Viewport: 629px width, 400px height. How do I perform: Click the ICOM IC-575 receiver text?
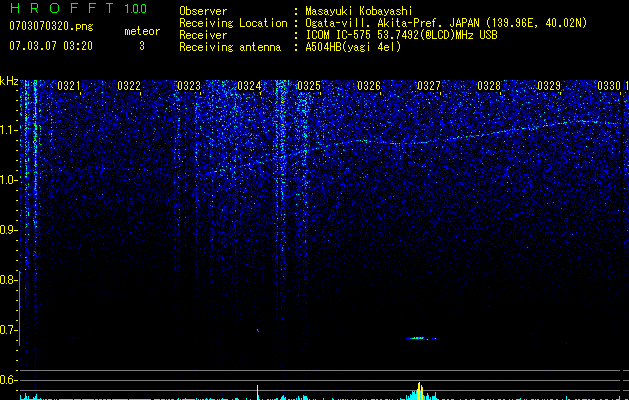pos(401,35)
